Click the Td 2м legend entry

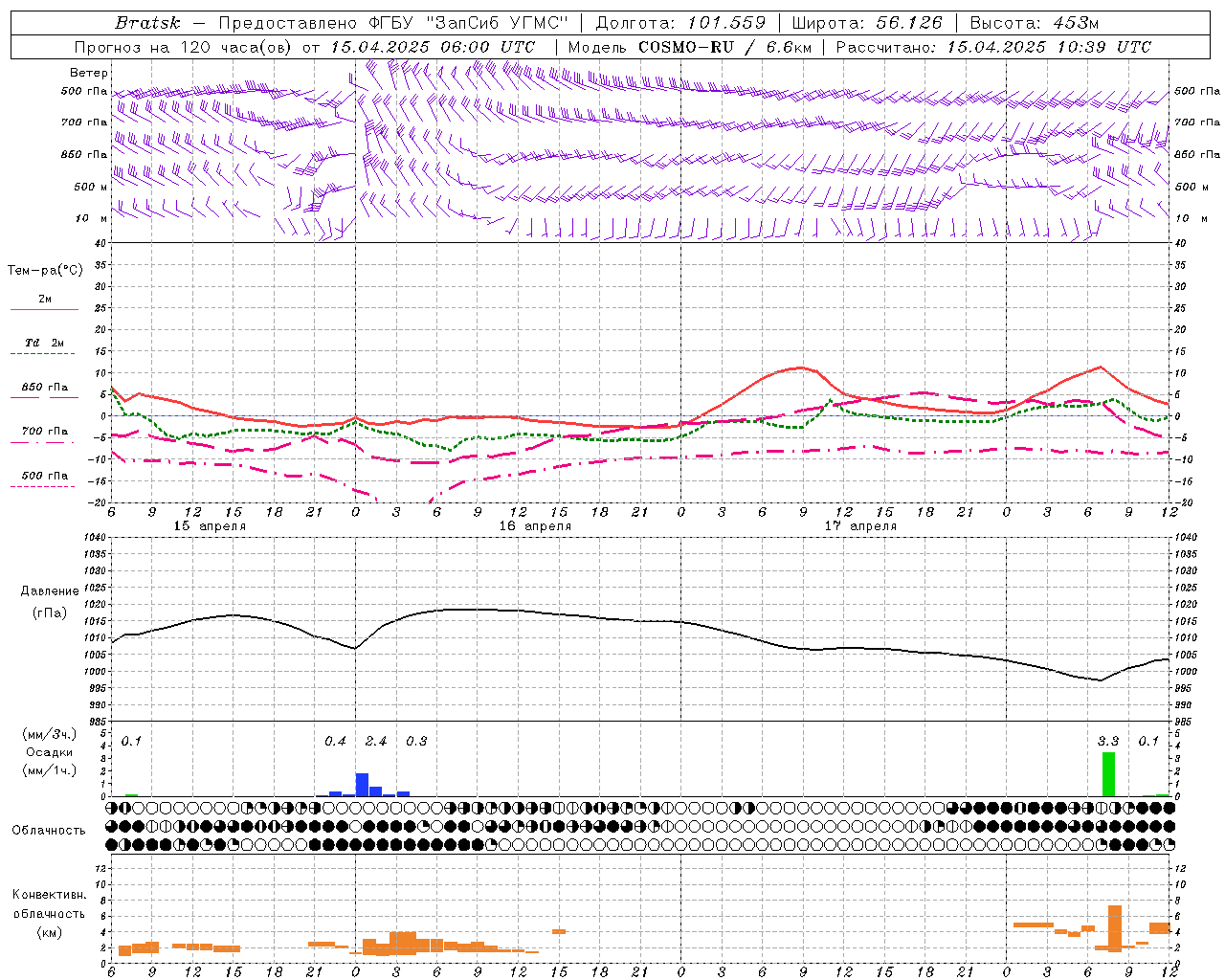pos(44,343)
